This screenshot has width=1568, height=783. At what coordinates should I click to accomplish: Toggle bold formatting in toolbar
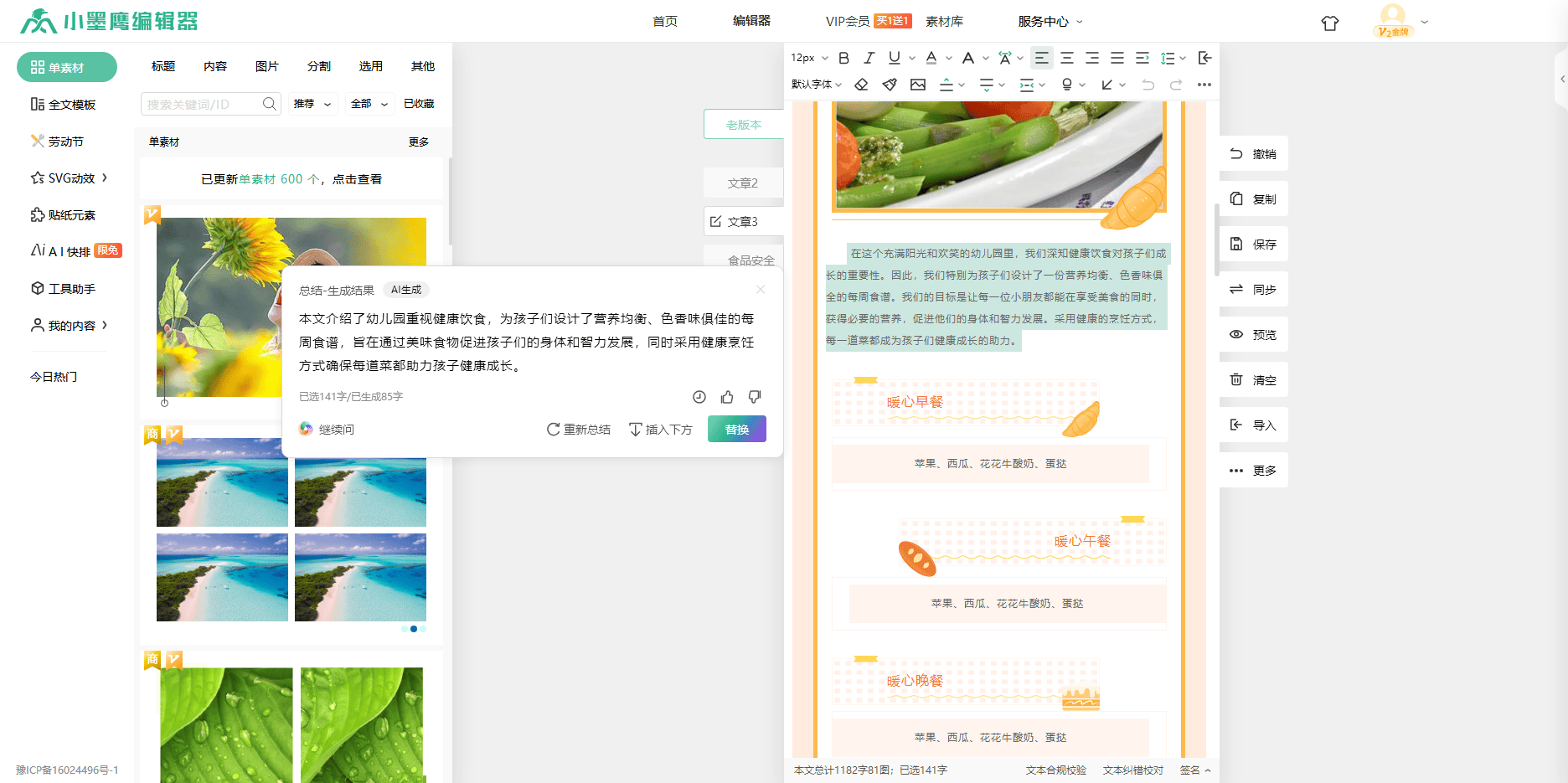click(843, 58)
